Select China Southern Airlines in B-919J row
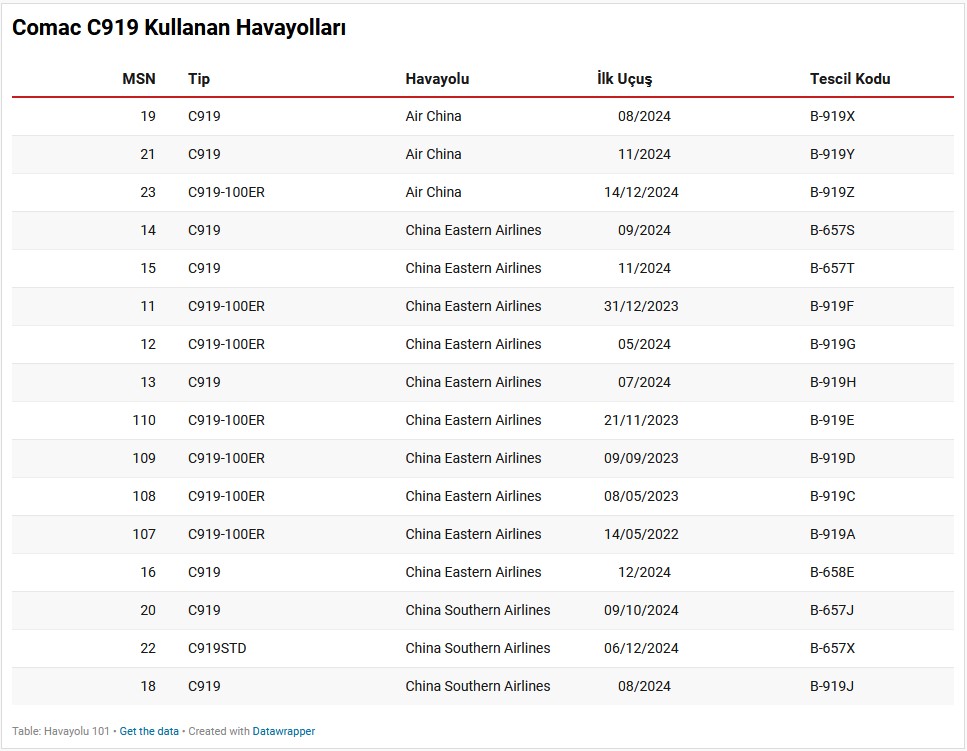This screenshot has width=967, height=751. pos(477,686)
